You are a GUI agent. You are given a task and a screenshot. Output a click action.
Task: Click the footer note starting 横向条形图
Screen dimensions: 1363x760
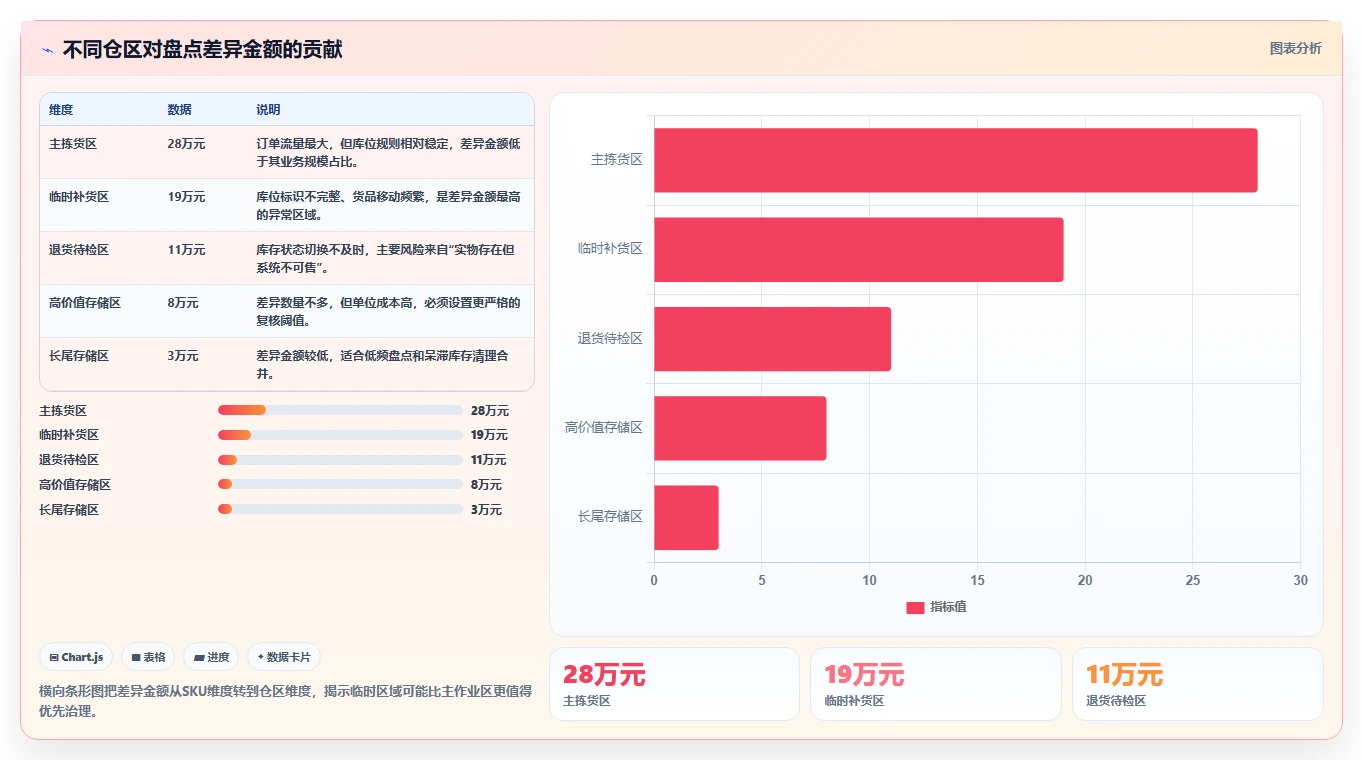pos(285,701)
